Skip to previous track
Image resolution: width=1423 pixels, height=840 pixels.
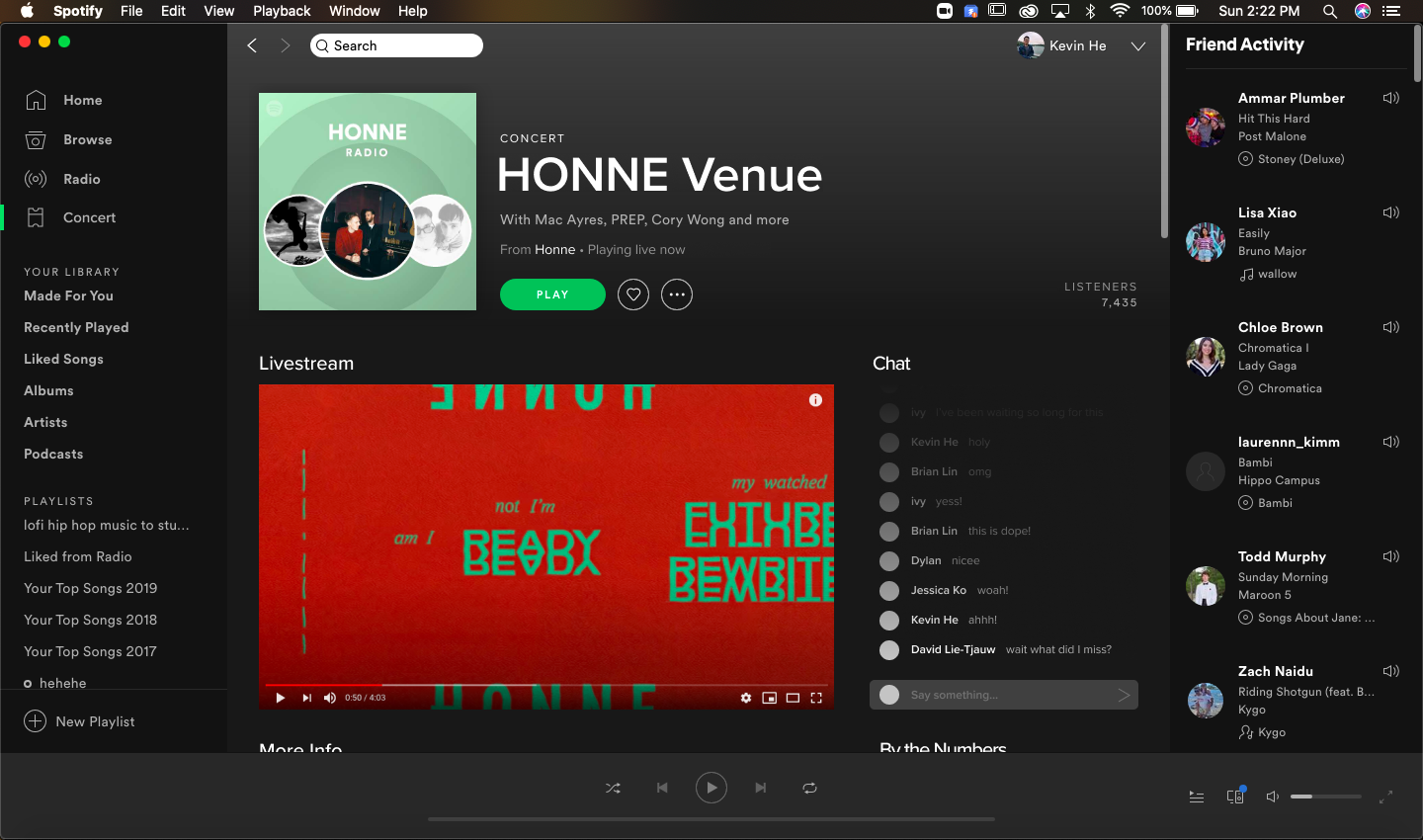tap(662, 788)
